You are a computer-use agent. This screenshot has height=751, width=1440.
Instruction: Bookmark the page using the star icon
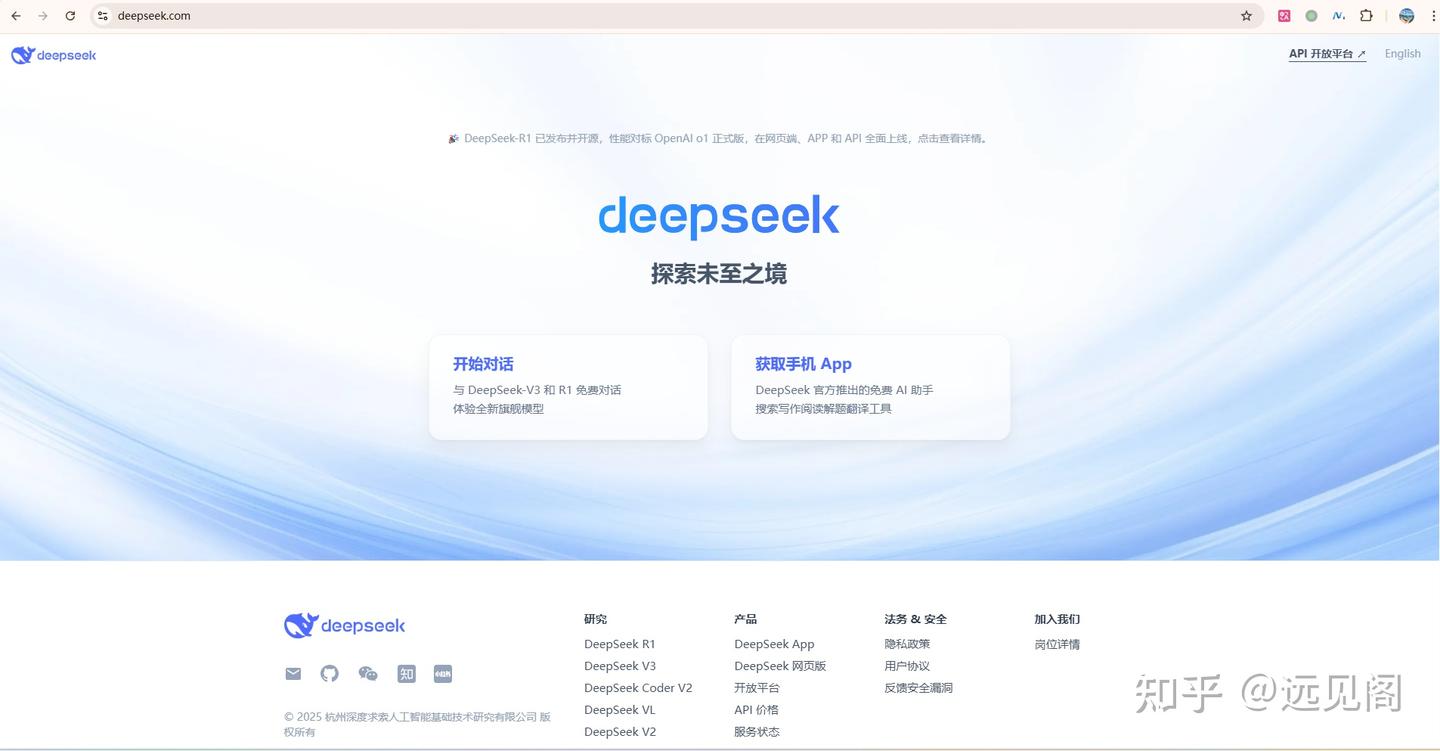pos(1245,15)
